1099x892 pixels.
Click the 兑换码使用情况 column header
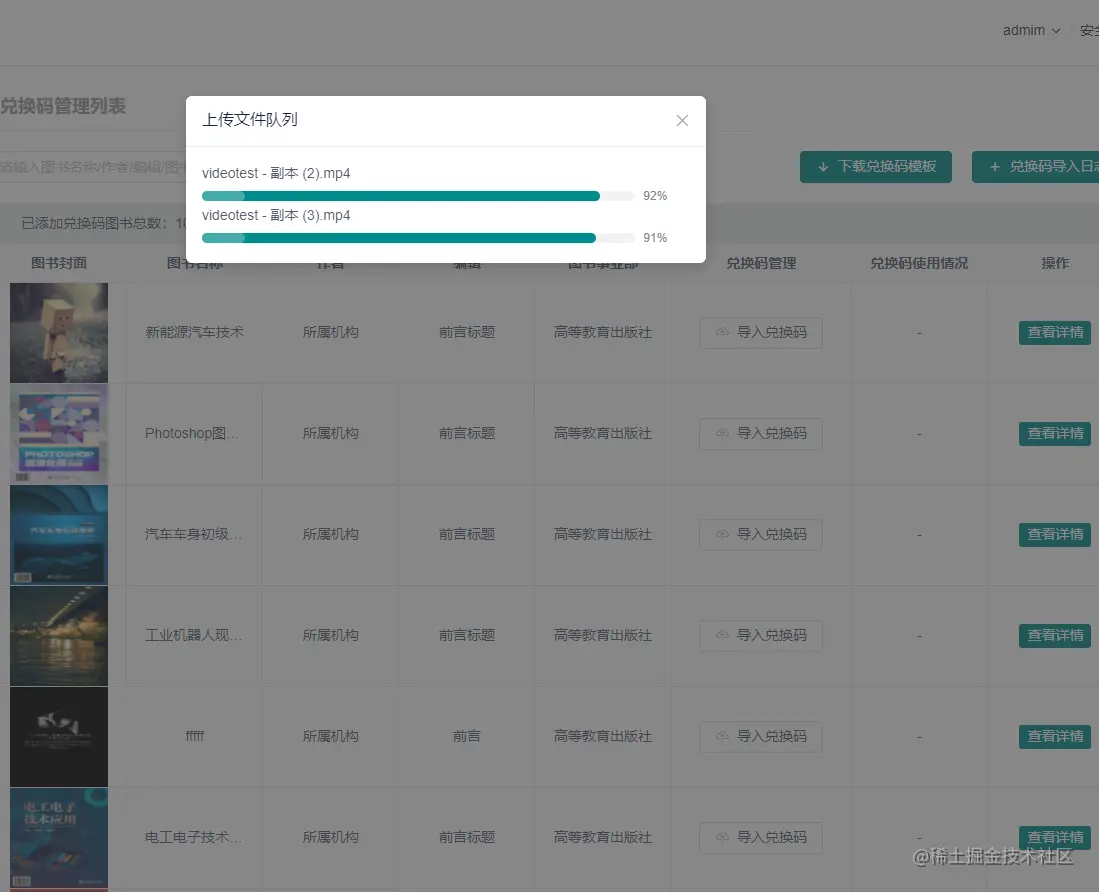click(919, 263)
